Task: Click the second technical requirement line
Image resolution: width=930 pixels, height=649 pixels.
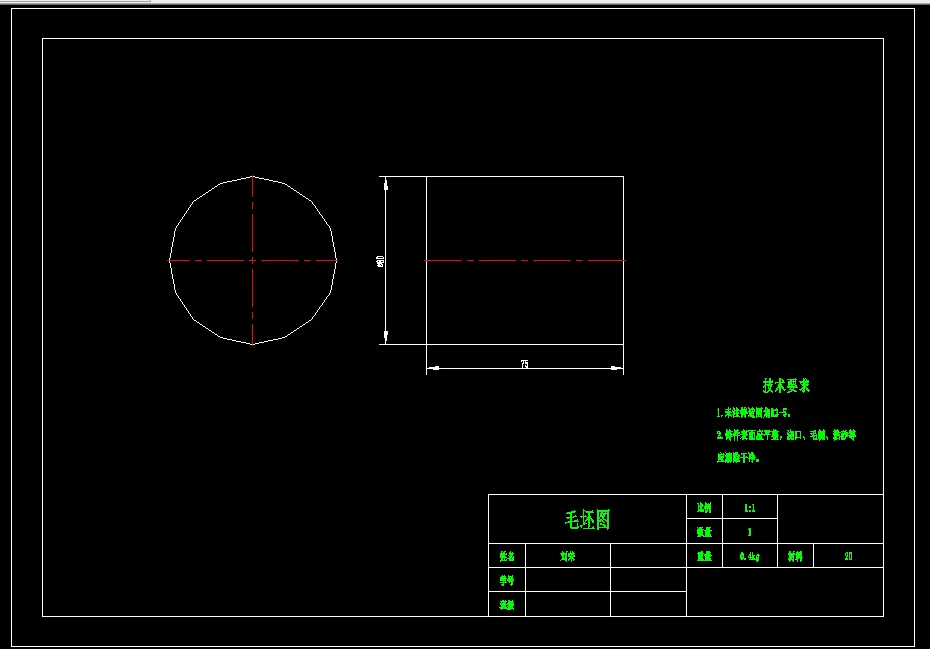Action: point(786,435)
